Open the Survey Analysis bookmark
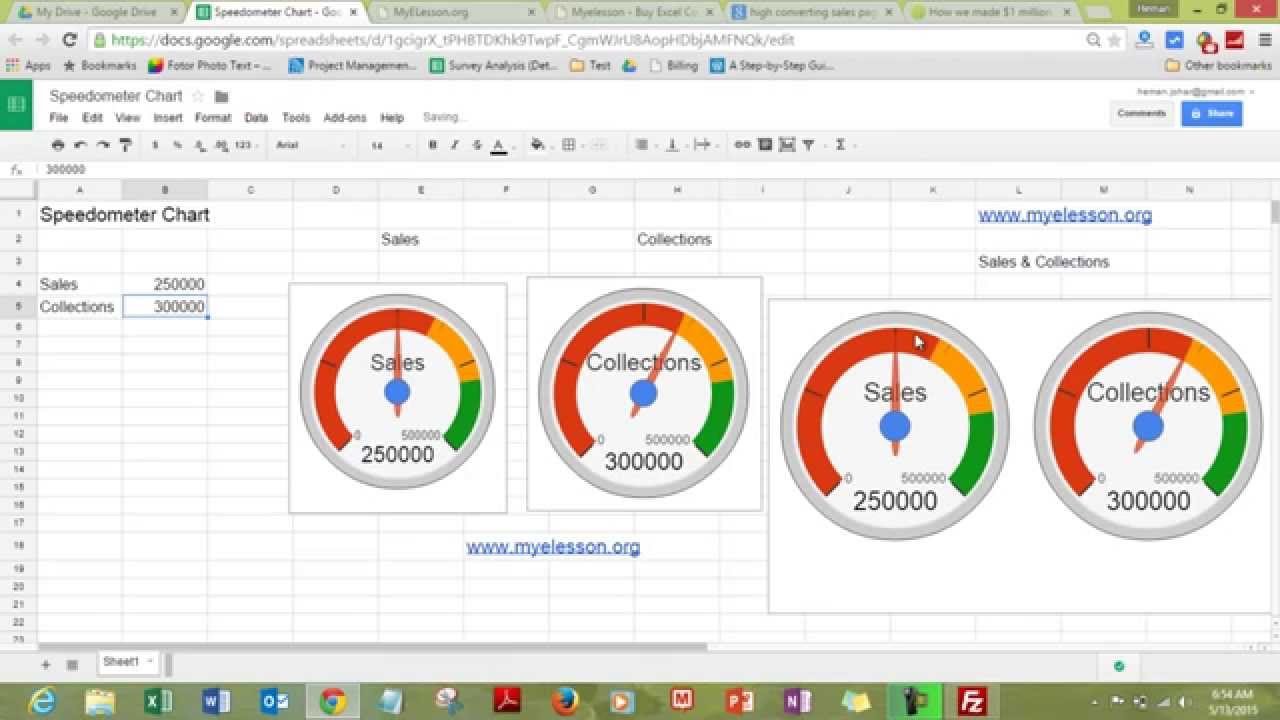The height and width of the screenshot is (720, 1280). [x=494, y=65]
